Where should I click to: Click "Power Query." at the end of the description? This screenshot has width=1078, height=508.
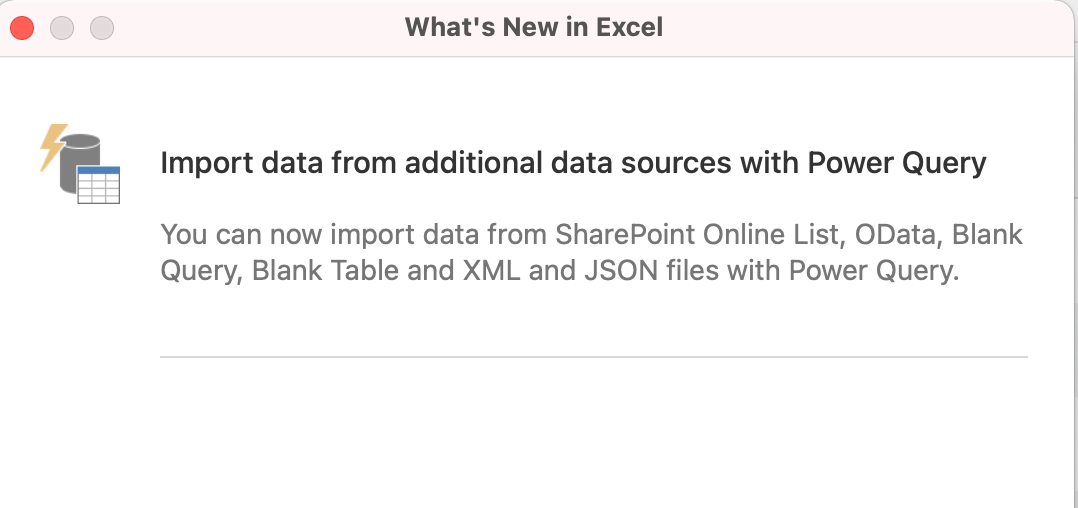click(874, 271)
